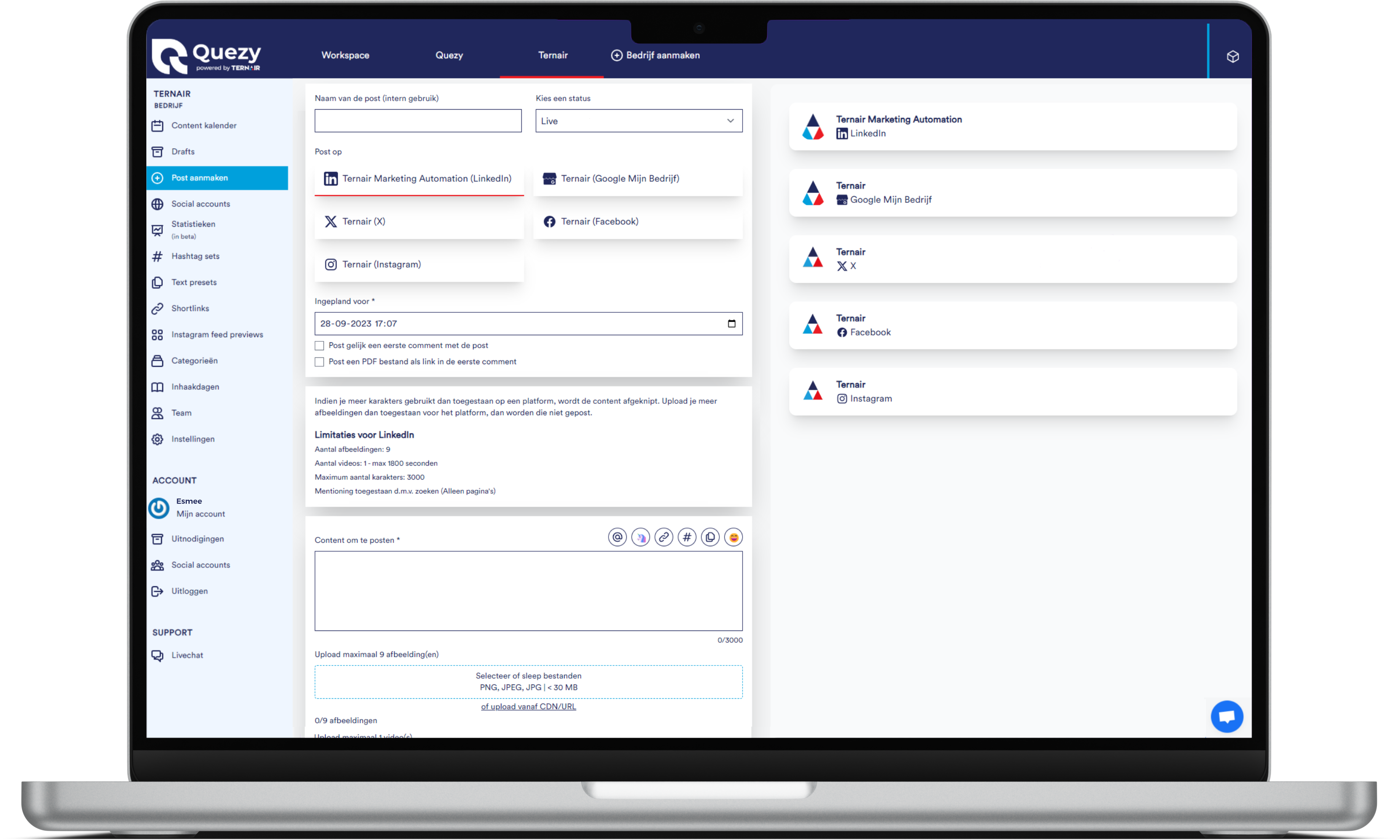Click the copy icon in content toolbar

(710, 538)
